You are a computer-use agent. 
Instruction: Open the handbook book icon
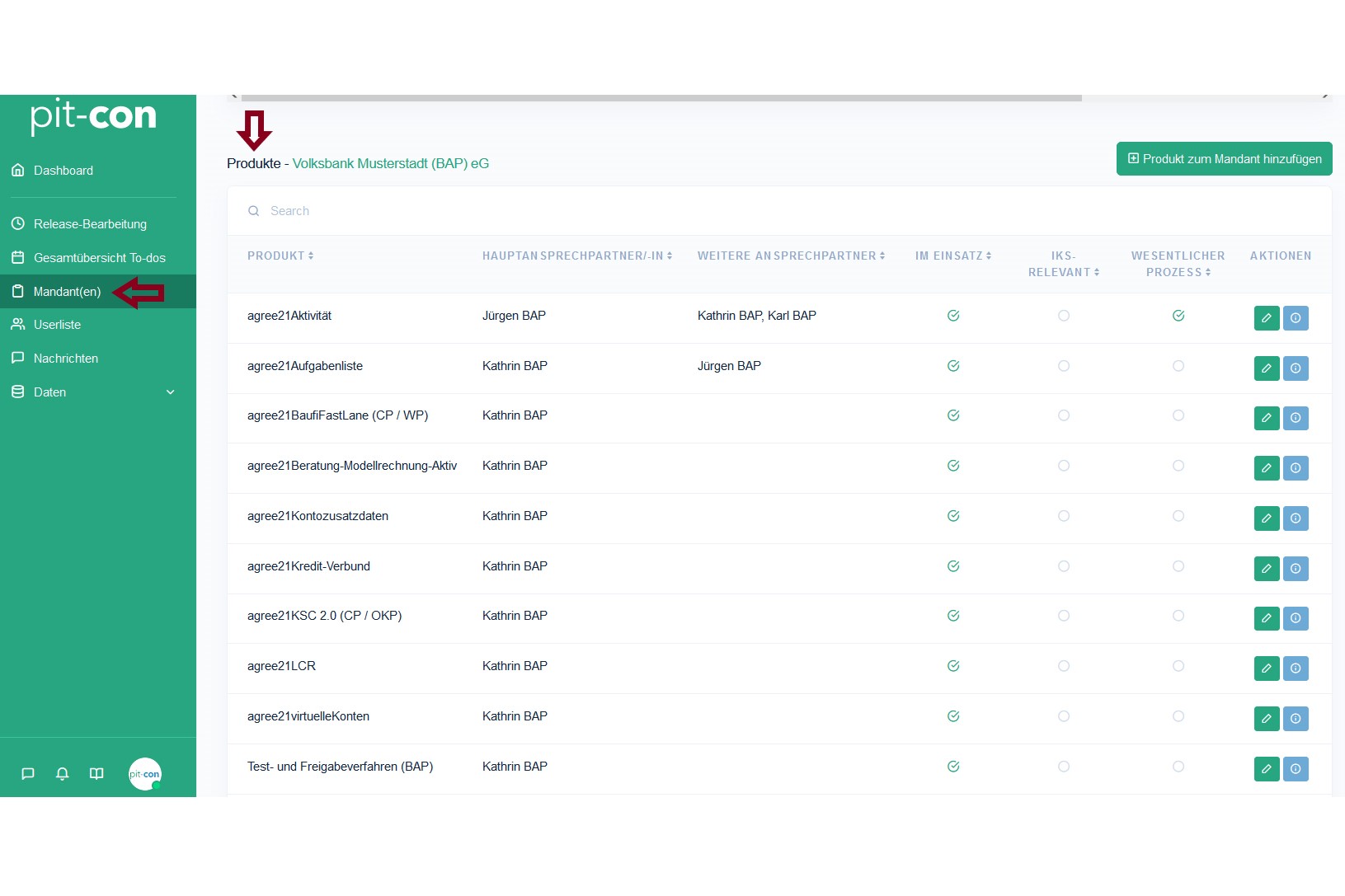(96, 774)
